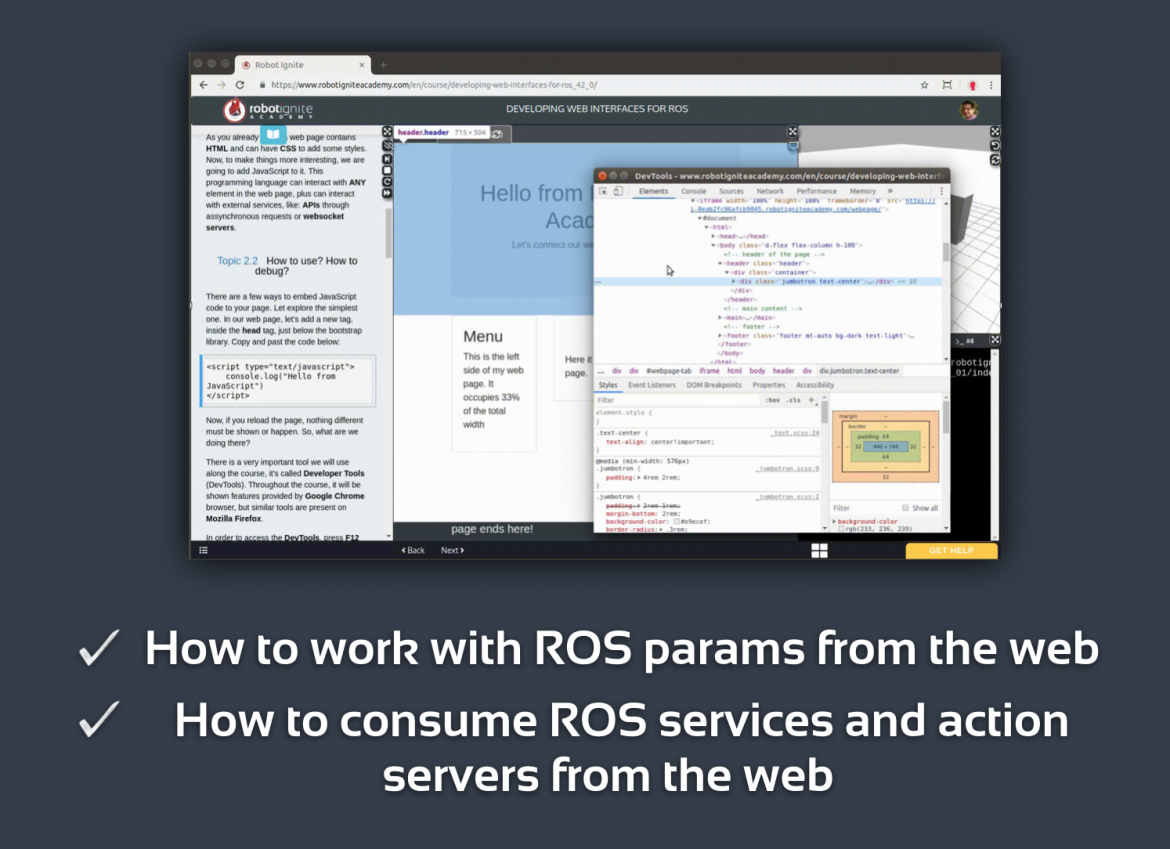Toggle DevTools device toolbar icon

point(618,192)
